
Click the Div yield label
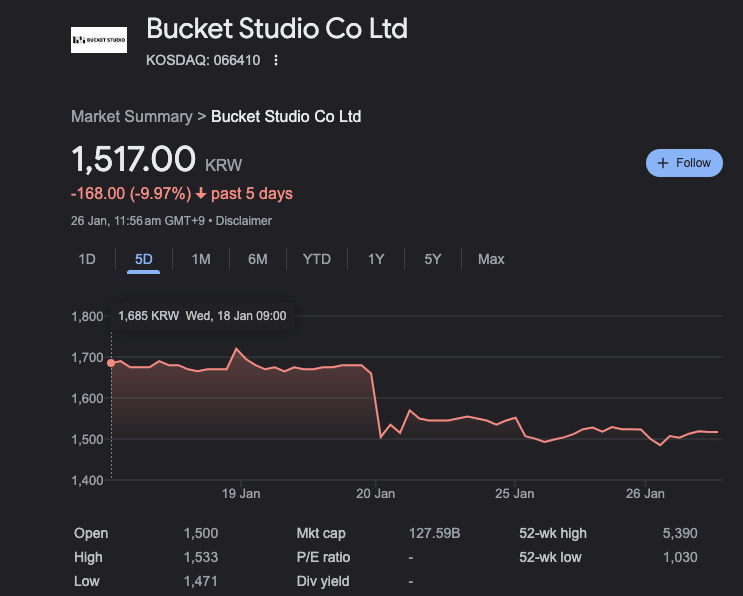point(323,581)
